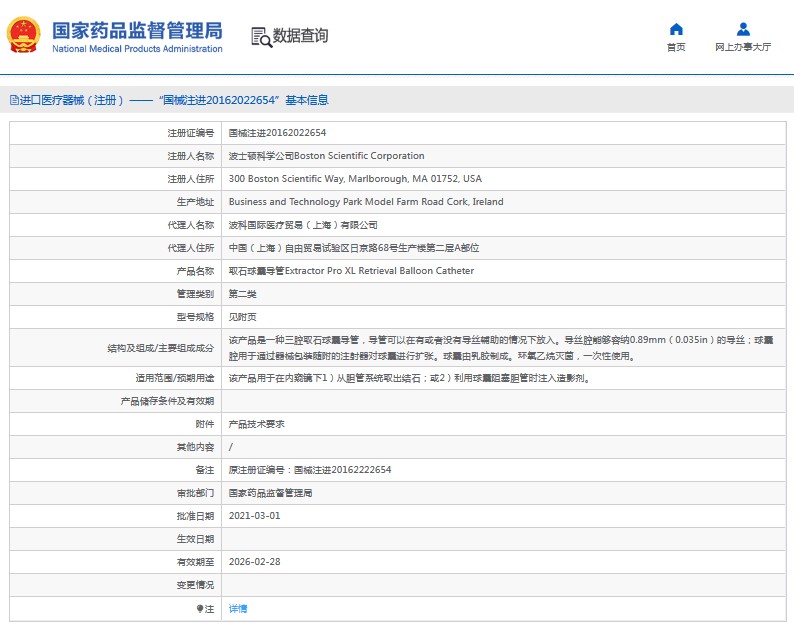This screenshot has width=794, height=625.
Task: Click the 数据查询 heading text
Action: pyautogui.click(x=300, y=36)
